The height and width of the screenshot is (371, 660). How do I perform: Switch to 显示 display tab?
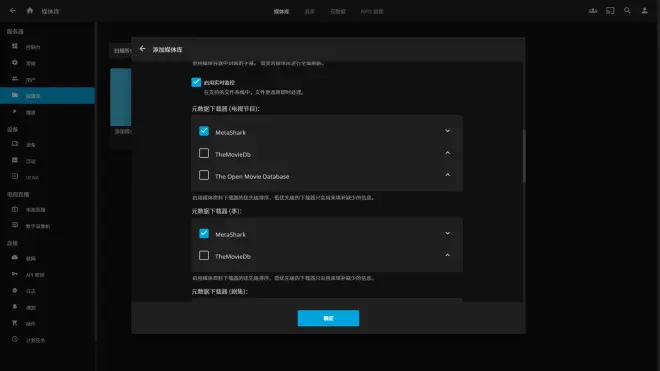[309, 11]
